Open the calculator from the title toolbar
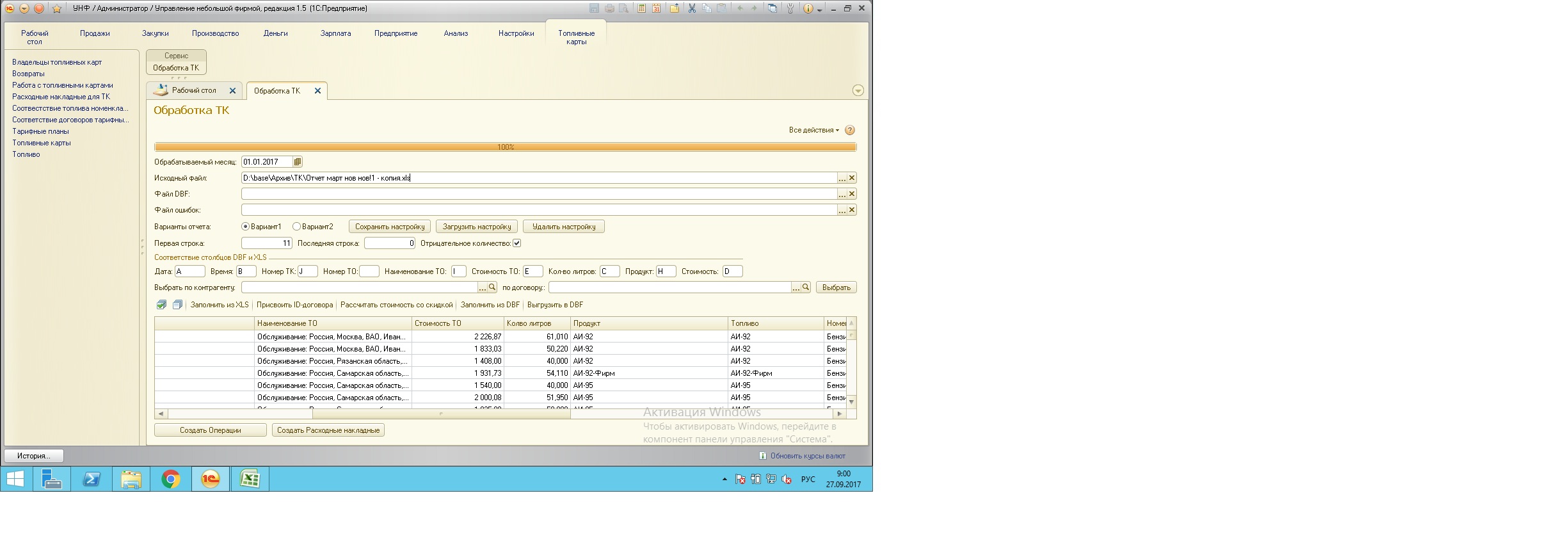The image size is (1568, 557). coord(641,8)
